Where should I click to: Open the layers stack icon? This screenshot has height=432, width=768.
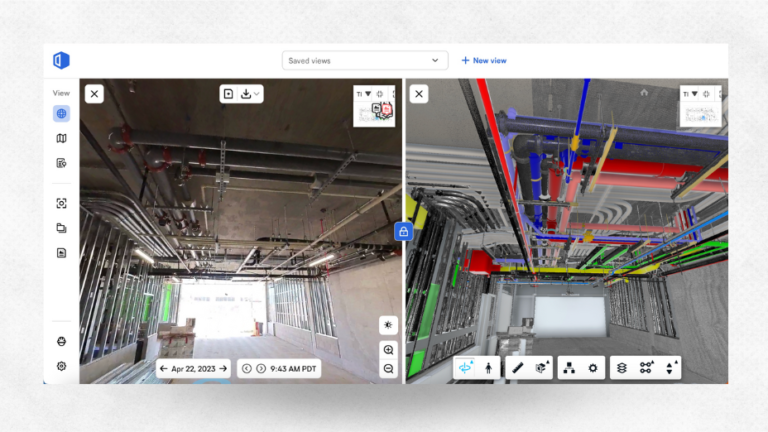click(x=622, y=368)
